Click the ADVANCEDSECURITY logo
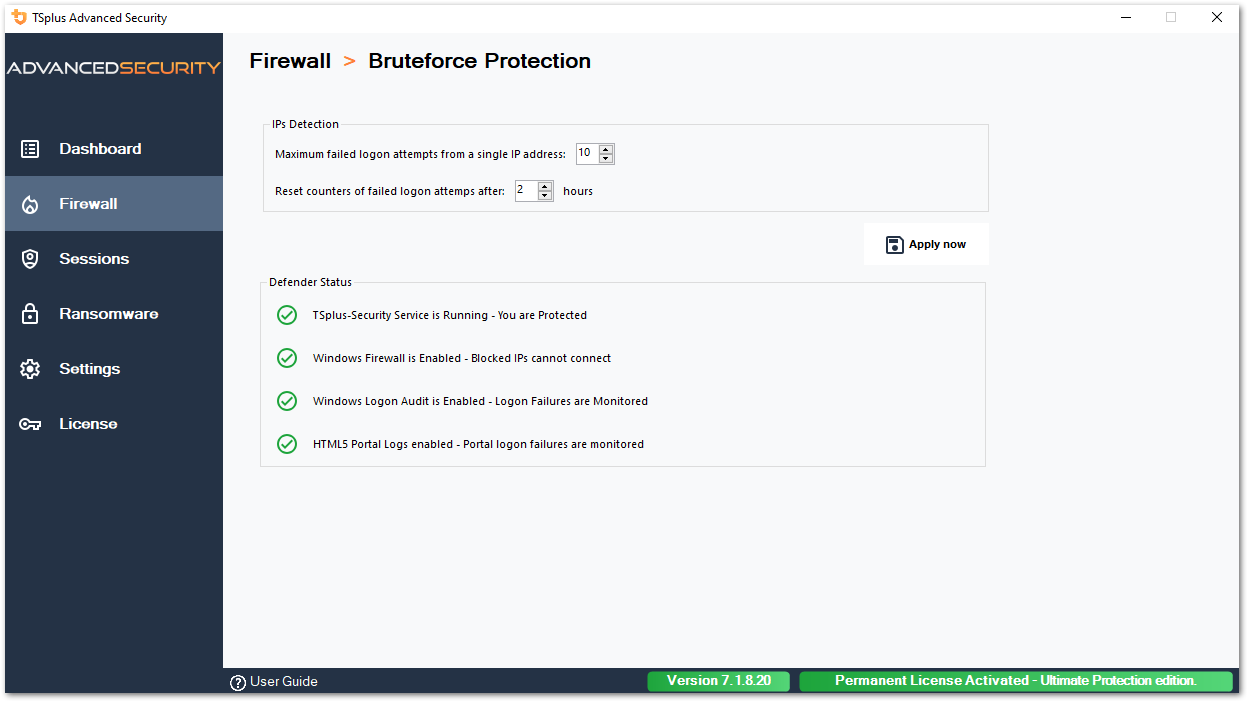The height and width of the screenshot is (702, 1248). click(x=114, y=68)
